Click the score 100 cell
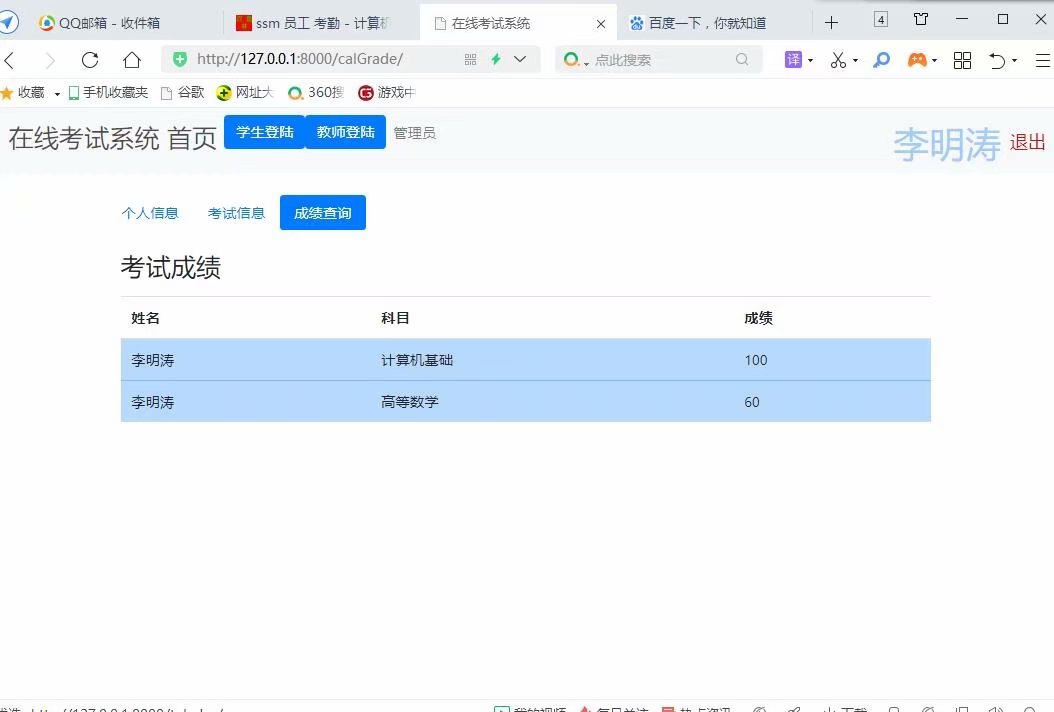This screenshot has height=712, width=1054. [756, 360]
